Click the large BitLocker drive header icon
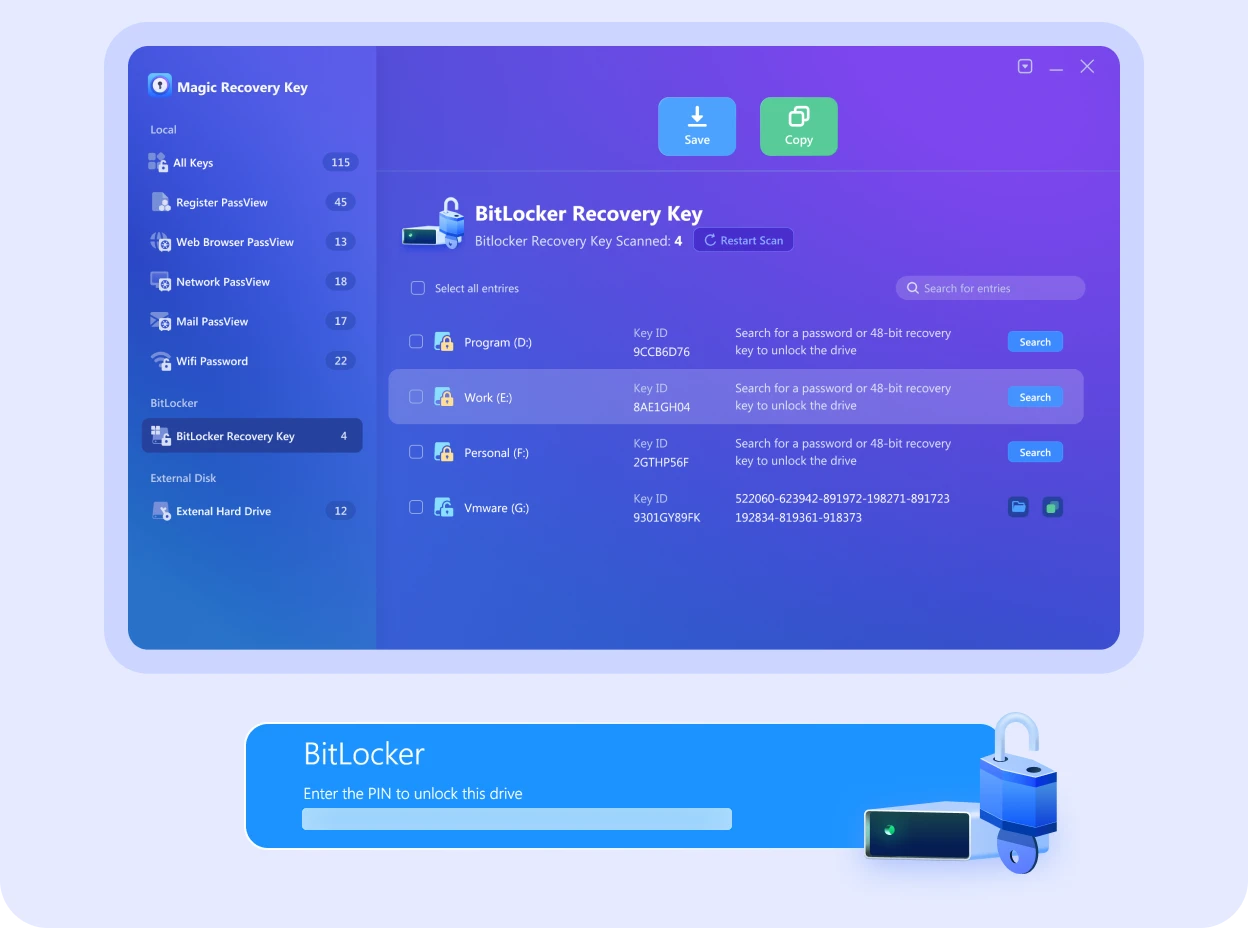The image size is (1248, 928). pos(434,224)
